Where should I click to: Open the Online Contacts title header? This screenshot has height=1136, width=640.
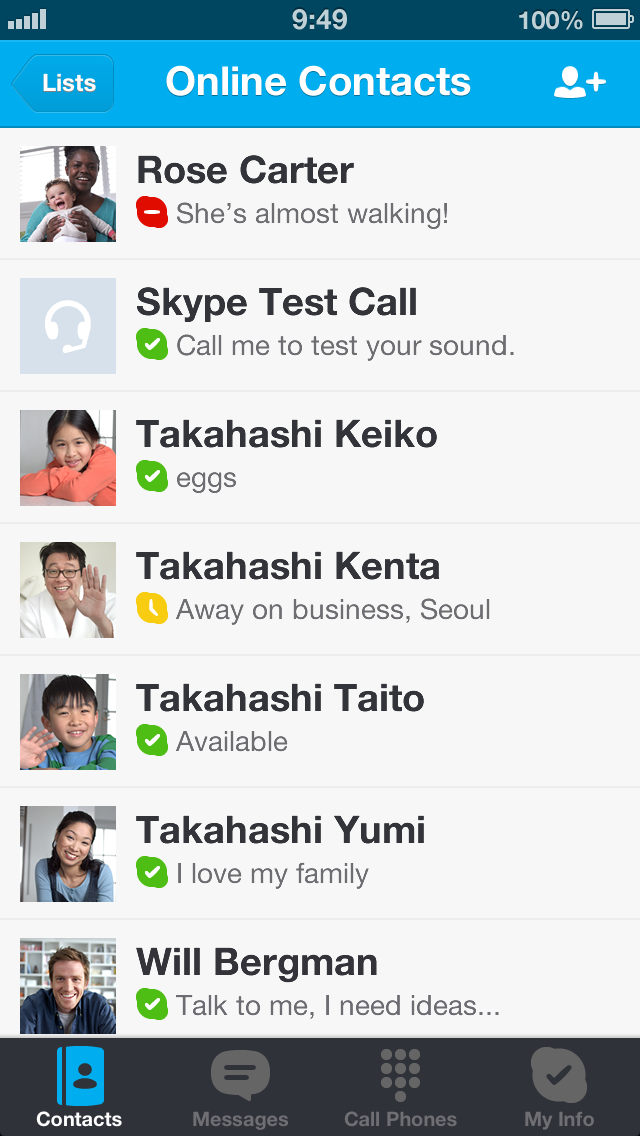pos(318,82)
